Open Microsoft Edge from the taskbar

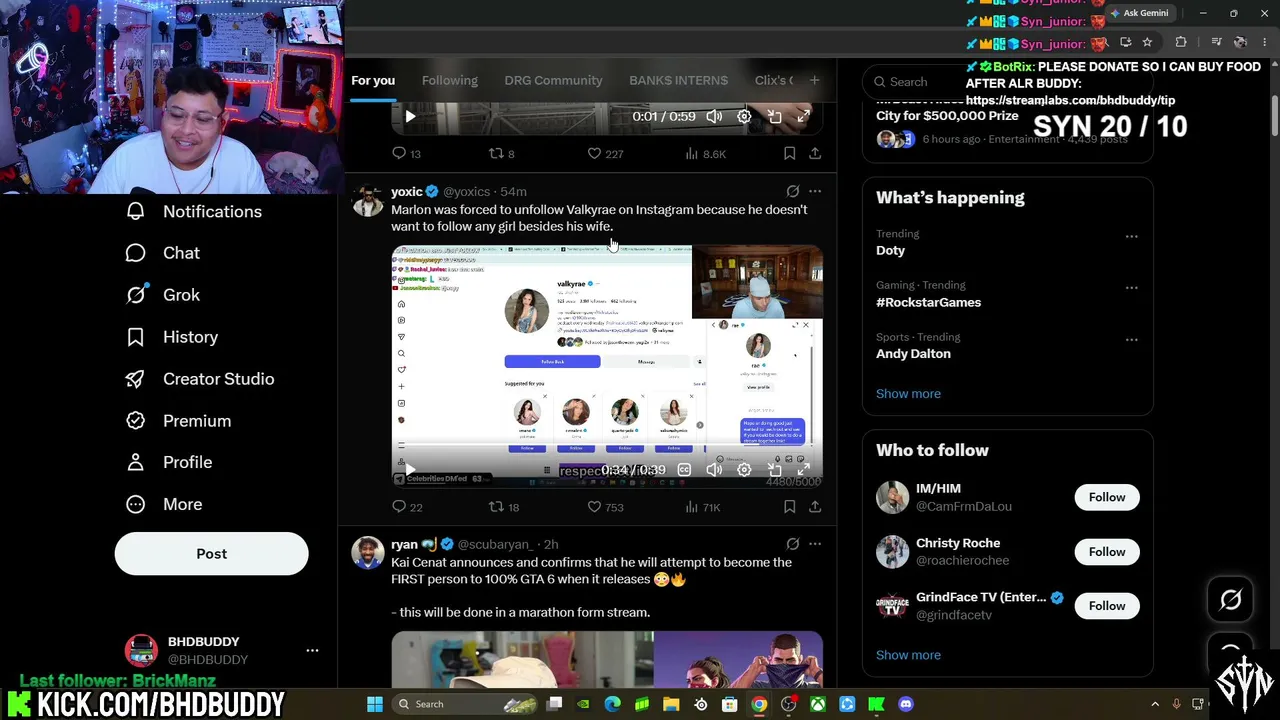tap(613, 704)
